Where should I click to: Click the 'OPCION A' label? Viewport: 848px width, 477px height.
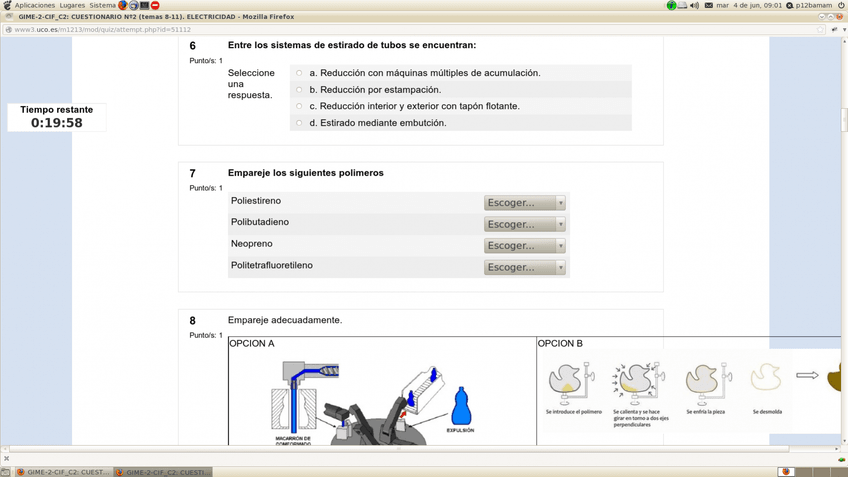coord(252,343)
